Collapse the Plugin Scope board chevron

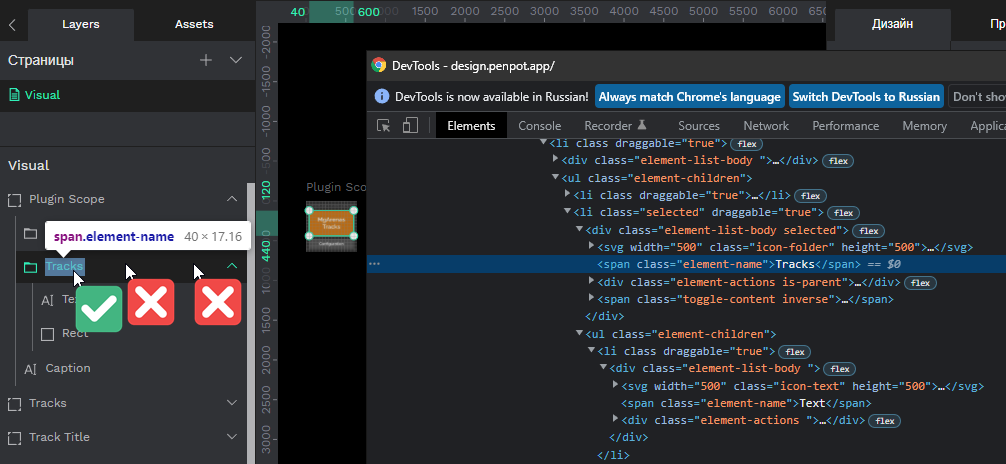[232, 200]
